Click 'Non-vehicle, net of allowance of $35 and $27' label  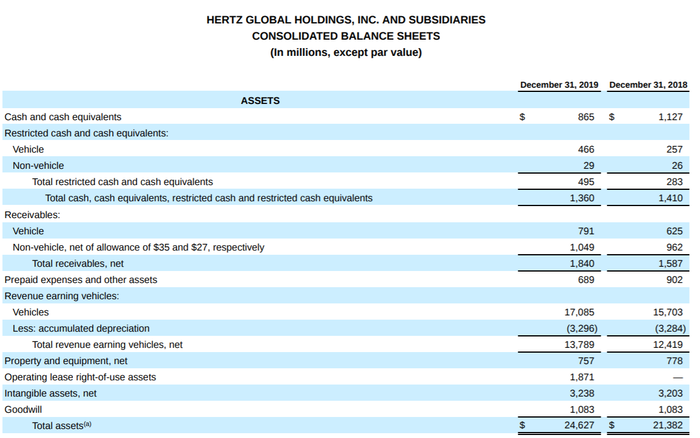click(x=138, y=247)
